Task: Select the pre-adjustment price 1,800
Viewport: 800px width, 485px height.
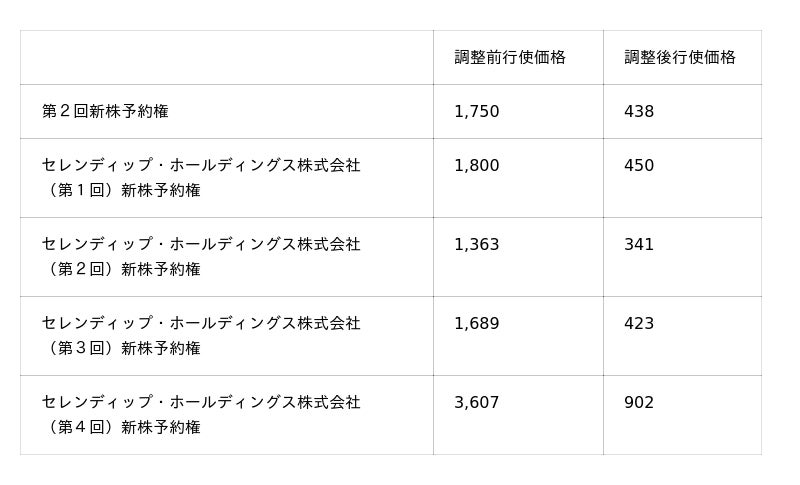Action: [476, 166]
